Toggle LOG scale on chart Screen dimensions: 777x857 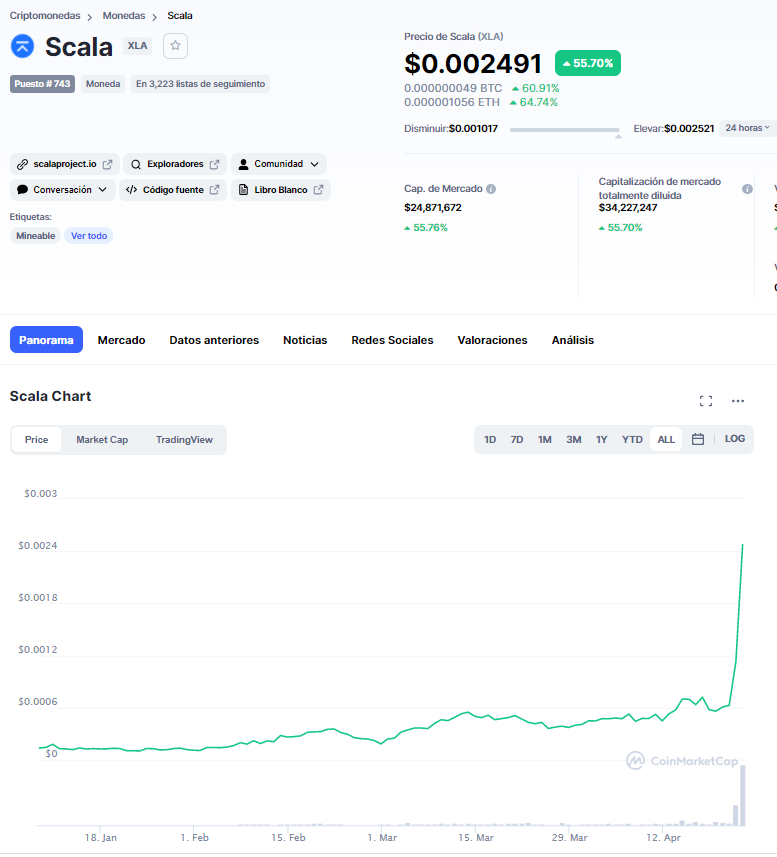point(734,439)
